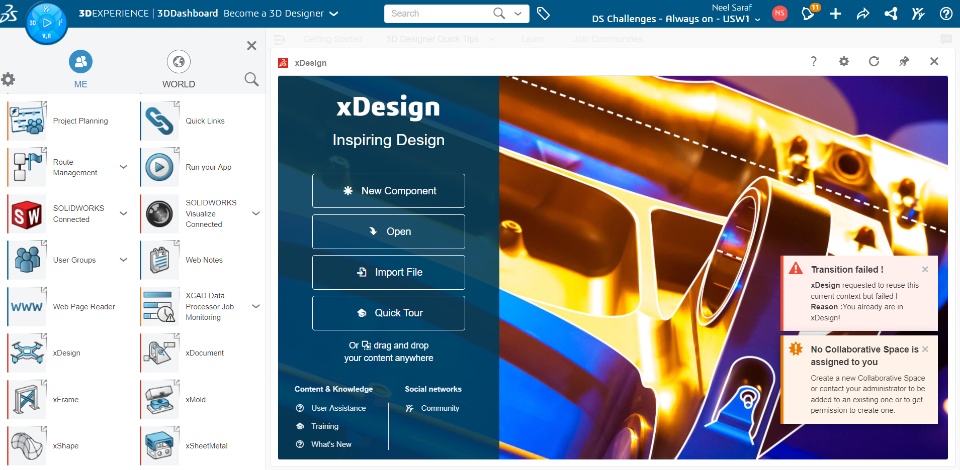Open the tag icon beside search
Screen dimensions: 960x470
click(543, 13)
